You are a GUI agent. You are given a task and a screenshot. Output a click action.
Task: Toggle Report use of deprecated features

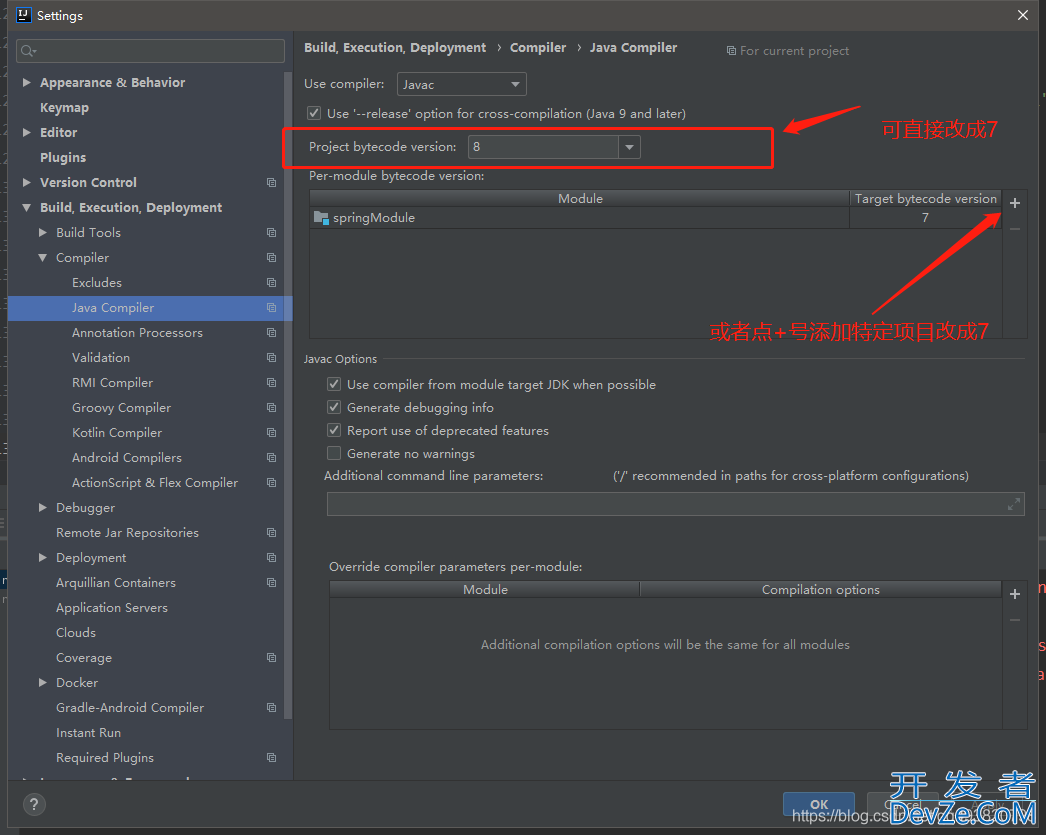(x=334, y=430)
